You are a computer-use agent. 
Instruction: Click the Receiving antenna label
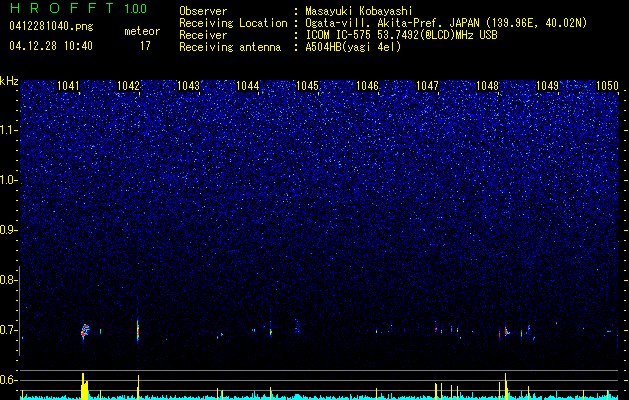point(230,47)
